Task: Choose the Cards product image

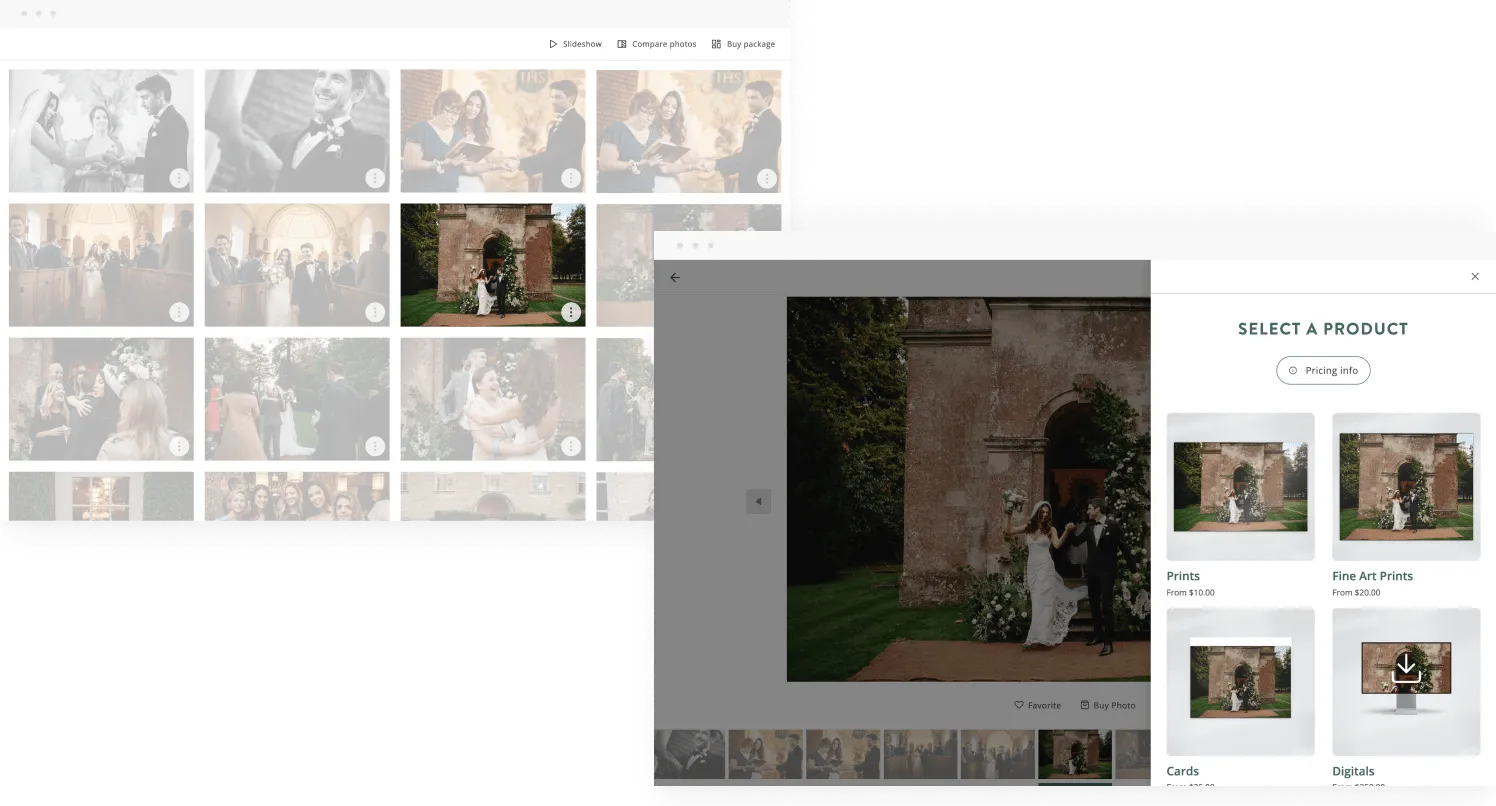Action: 1240,681
